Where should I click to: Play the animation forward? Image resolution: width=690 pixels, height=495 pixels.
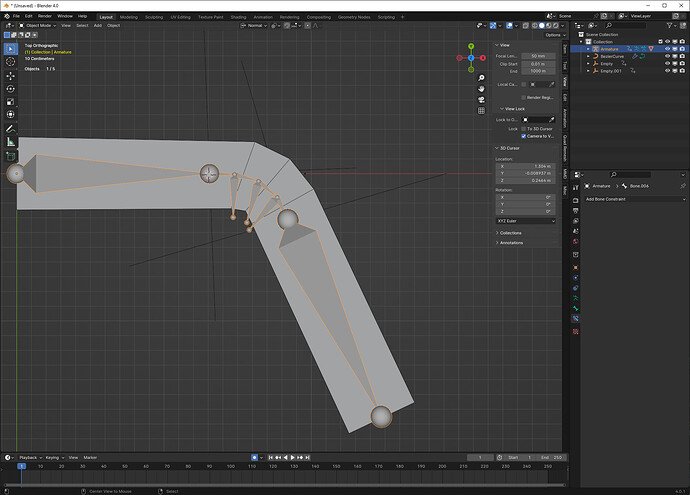pyautogui.click(x=293, y=458)
